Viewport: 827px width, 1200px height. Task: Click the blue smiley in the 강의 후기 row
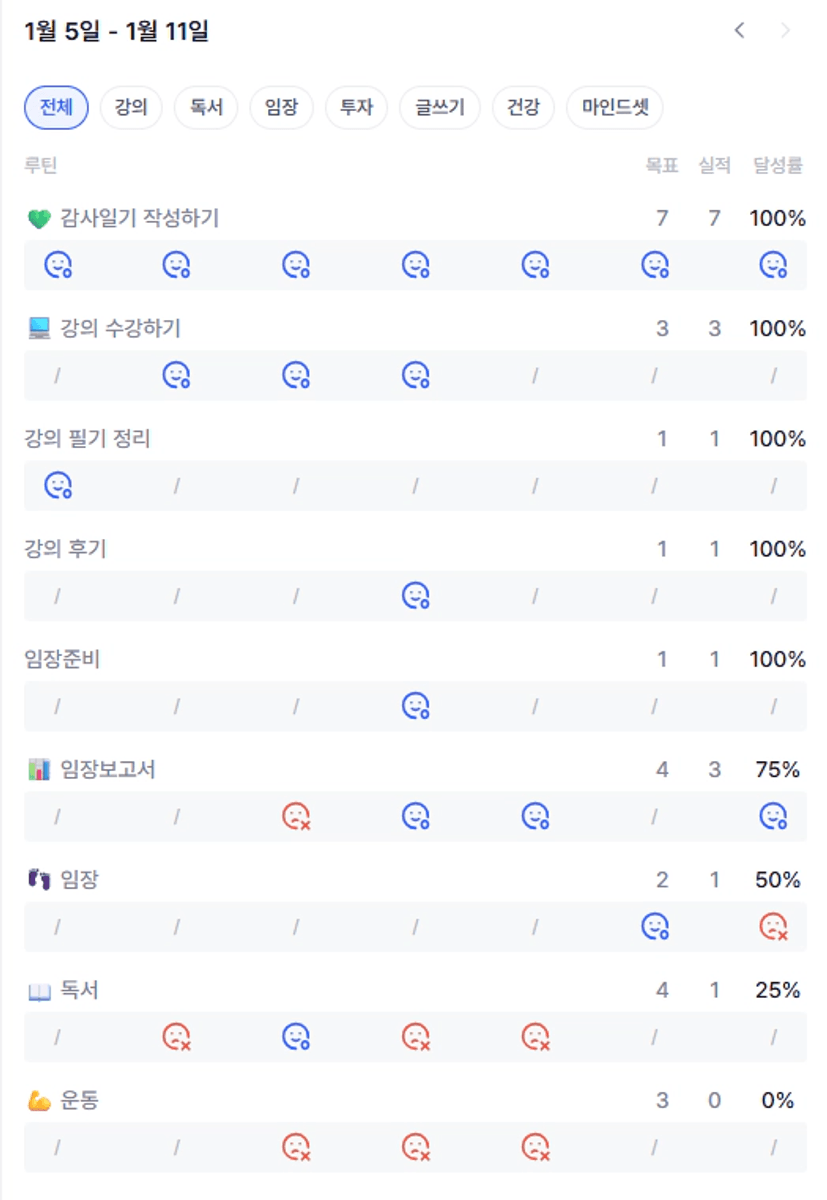tap(415, 596)
